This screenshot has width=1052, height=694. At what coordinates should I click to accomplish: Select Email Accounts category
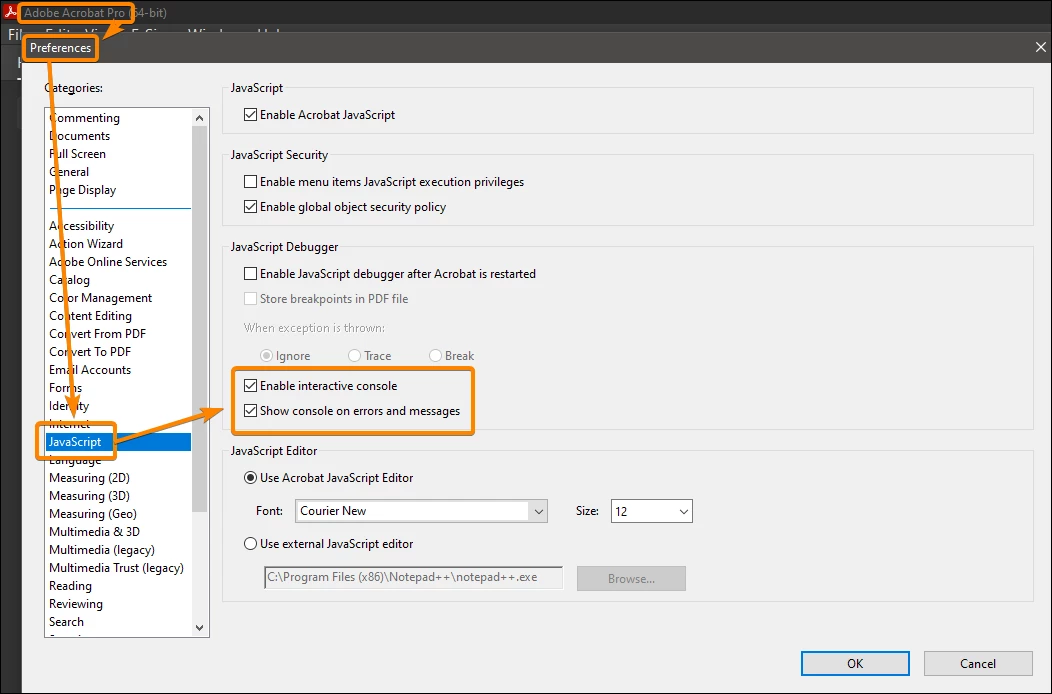(90, 370)
